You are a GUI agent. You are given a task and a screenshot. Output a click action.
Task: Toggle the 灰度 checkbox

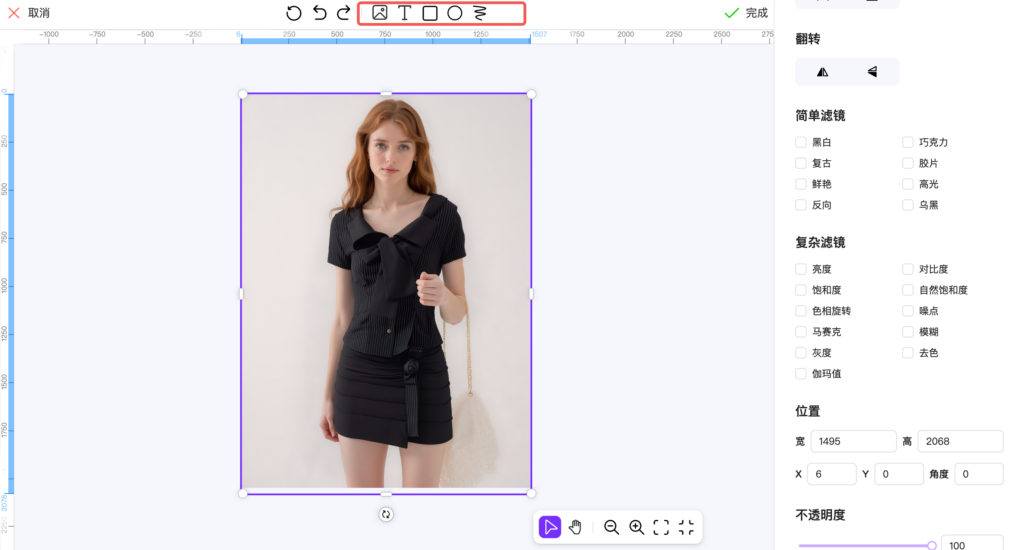tap(801, 353)
